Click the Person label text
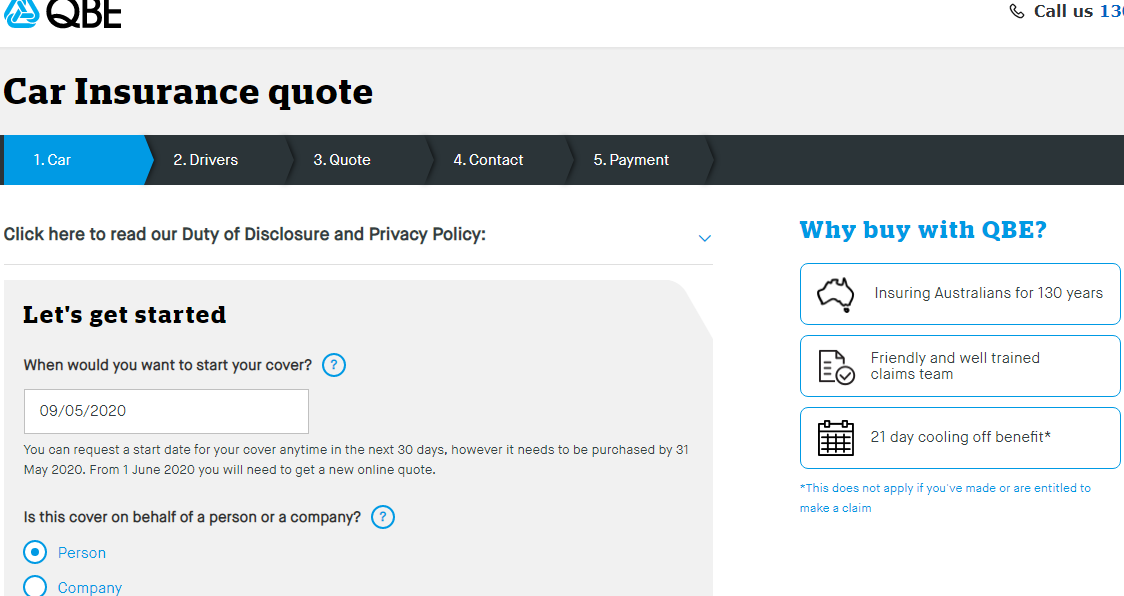The height and width of the screenshot is (596, 1124). pyautogui.click(x=82, y=553)
